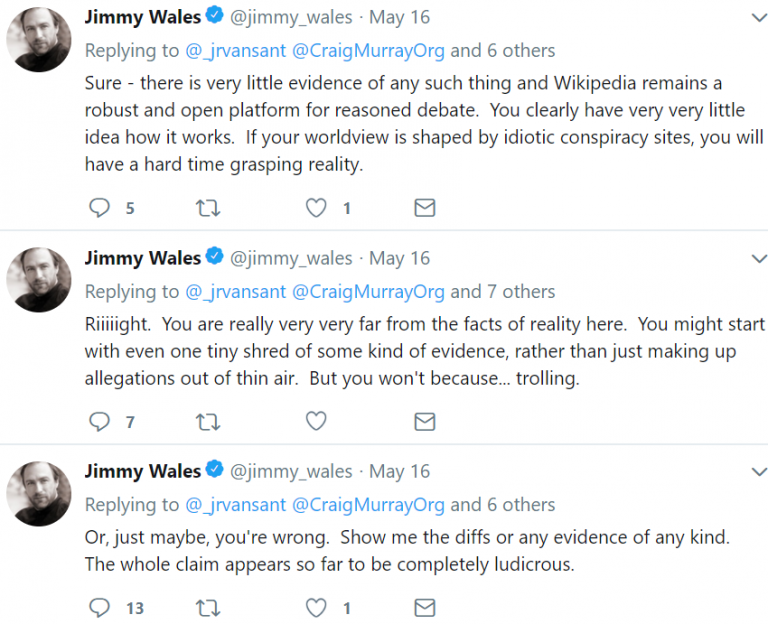The width and height of the screenshot is (768, 624).
Task: Retweet the tweet ending in 'trolling'
Action: [x=208, y=422]
